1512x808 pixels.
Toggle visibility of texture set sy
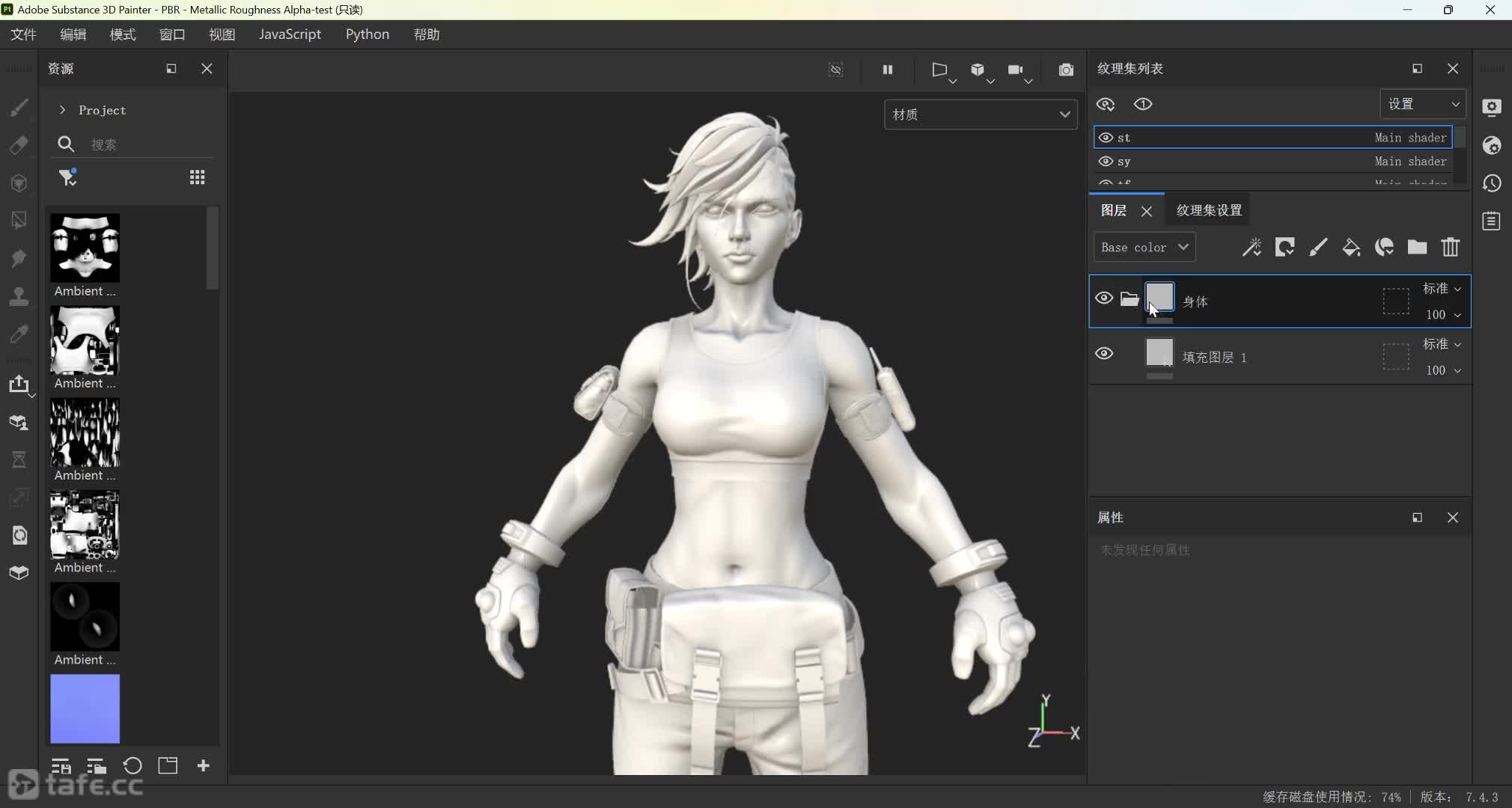click(1106, 162)
